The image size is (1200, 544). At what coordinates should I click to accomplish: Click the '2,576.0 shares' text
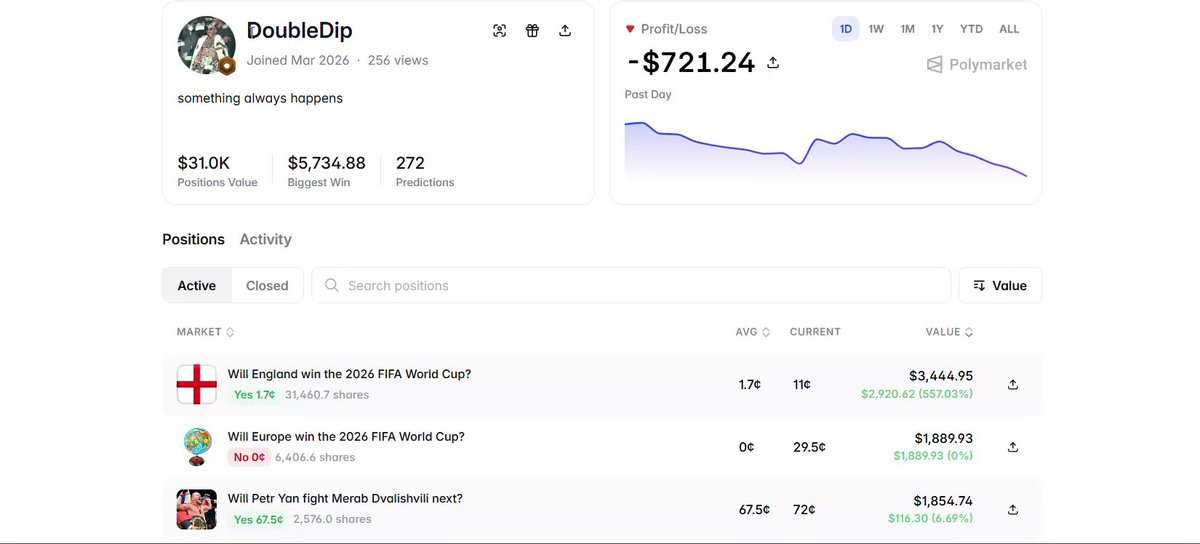click(332, 519)
